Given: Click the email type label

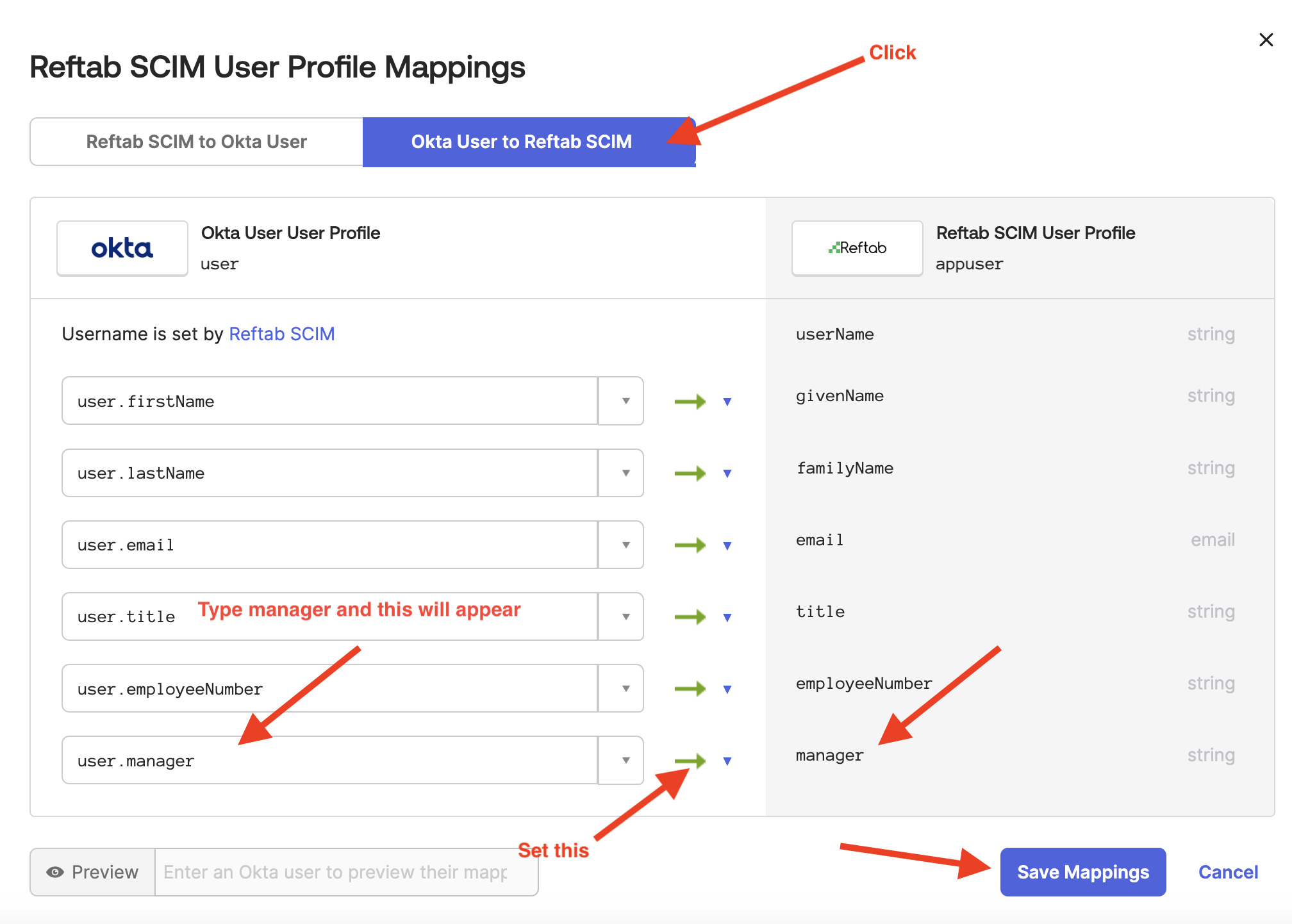Looking at the screenshot, I should [x=1213, y=540].
